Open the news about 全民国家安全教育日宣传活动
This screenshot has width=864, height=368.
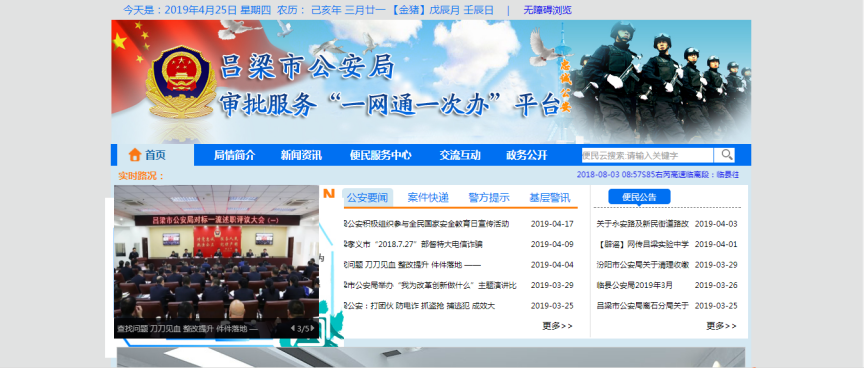(426, 224)
